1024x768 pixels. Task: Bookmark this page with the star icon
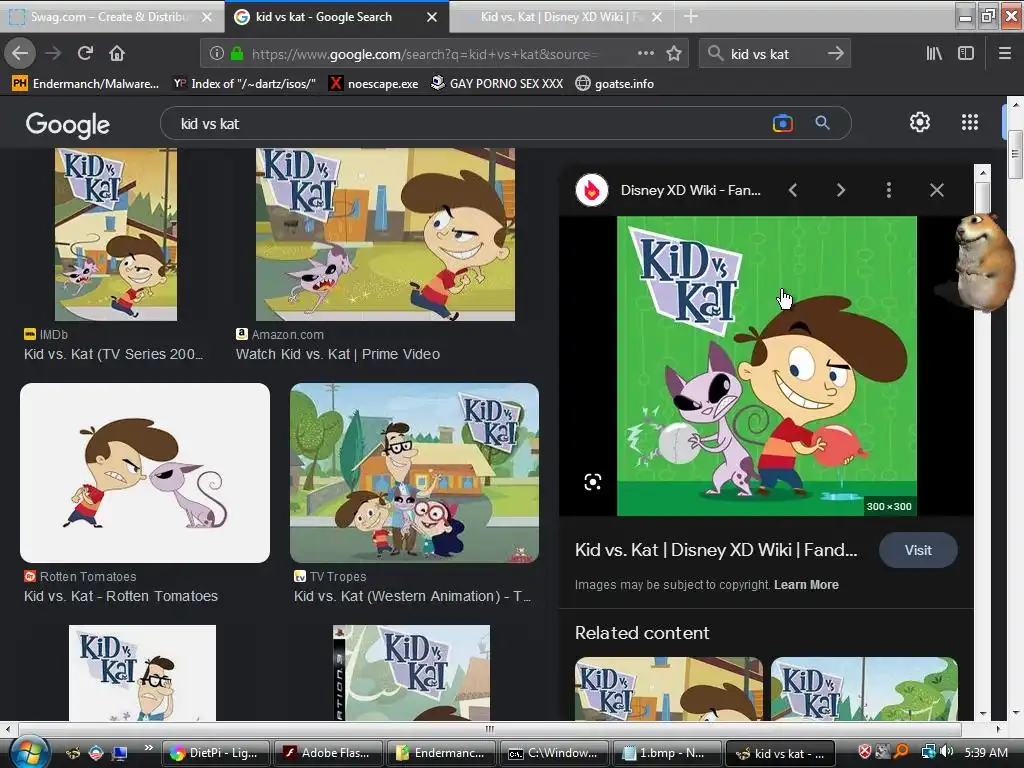click(x=674, y=54)
